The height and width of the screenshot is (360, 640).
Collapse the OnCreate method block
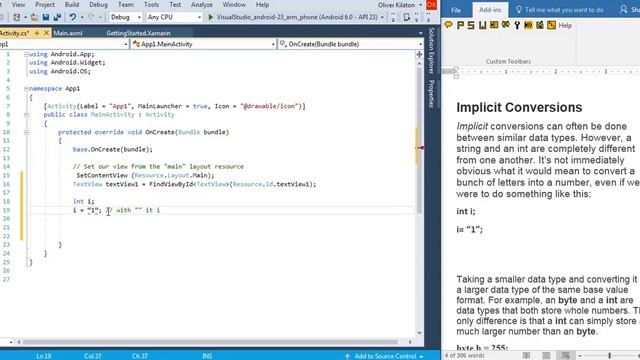26,132
